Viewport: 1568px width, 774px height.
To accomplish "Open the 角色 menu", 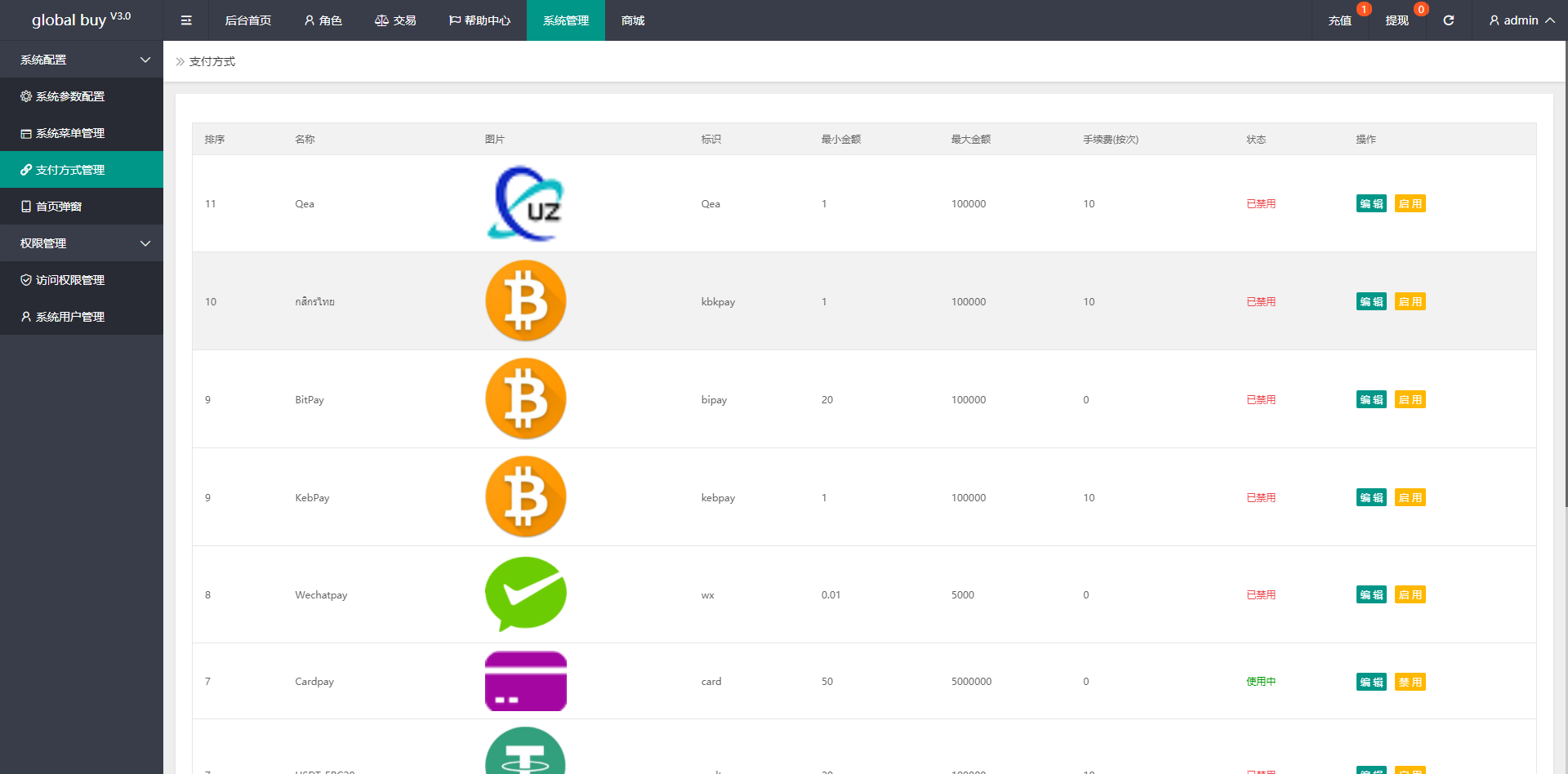I will coord(323,20).
